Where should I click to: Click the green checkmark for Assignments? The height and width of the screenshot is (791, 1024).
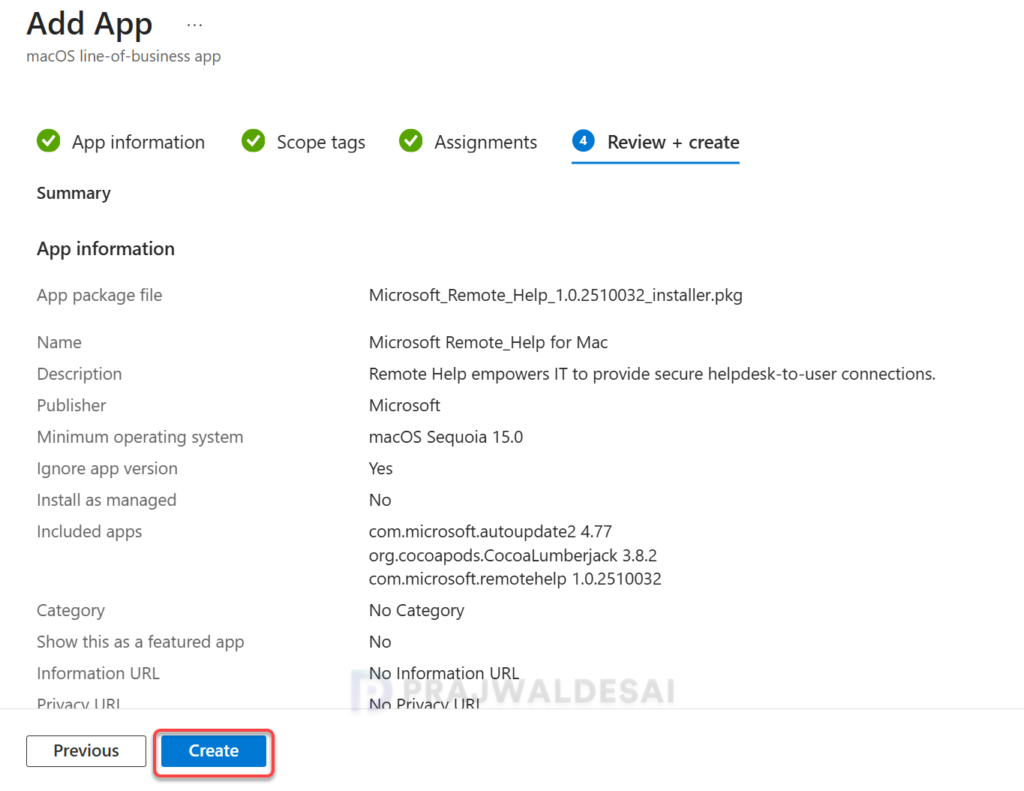click(x=411, y=140)
